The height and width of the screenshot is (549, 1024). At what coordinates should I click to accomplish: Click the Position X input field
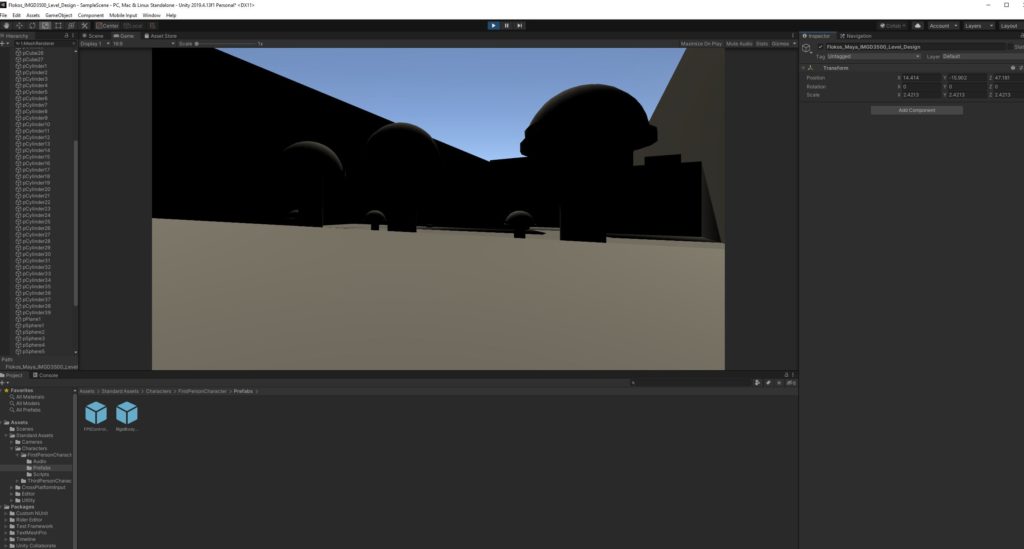[917, 77]
